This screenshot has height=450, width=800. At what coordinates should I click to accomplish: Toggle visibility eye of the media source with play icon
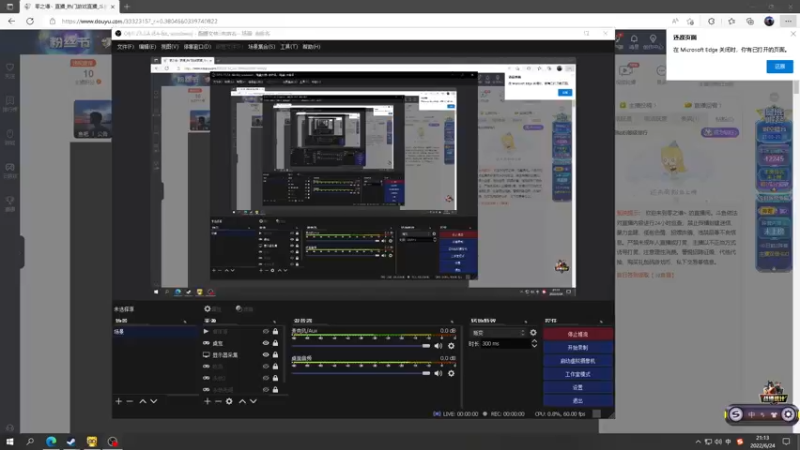[266, 331]
